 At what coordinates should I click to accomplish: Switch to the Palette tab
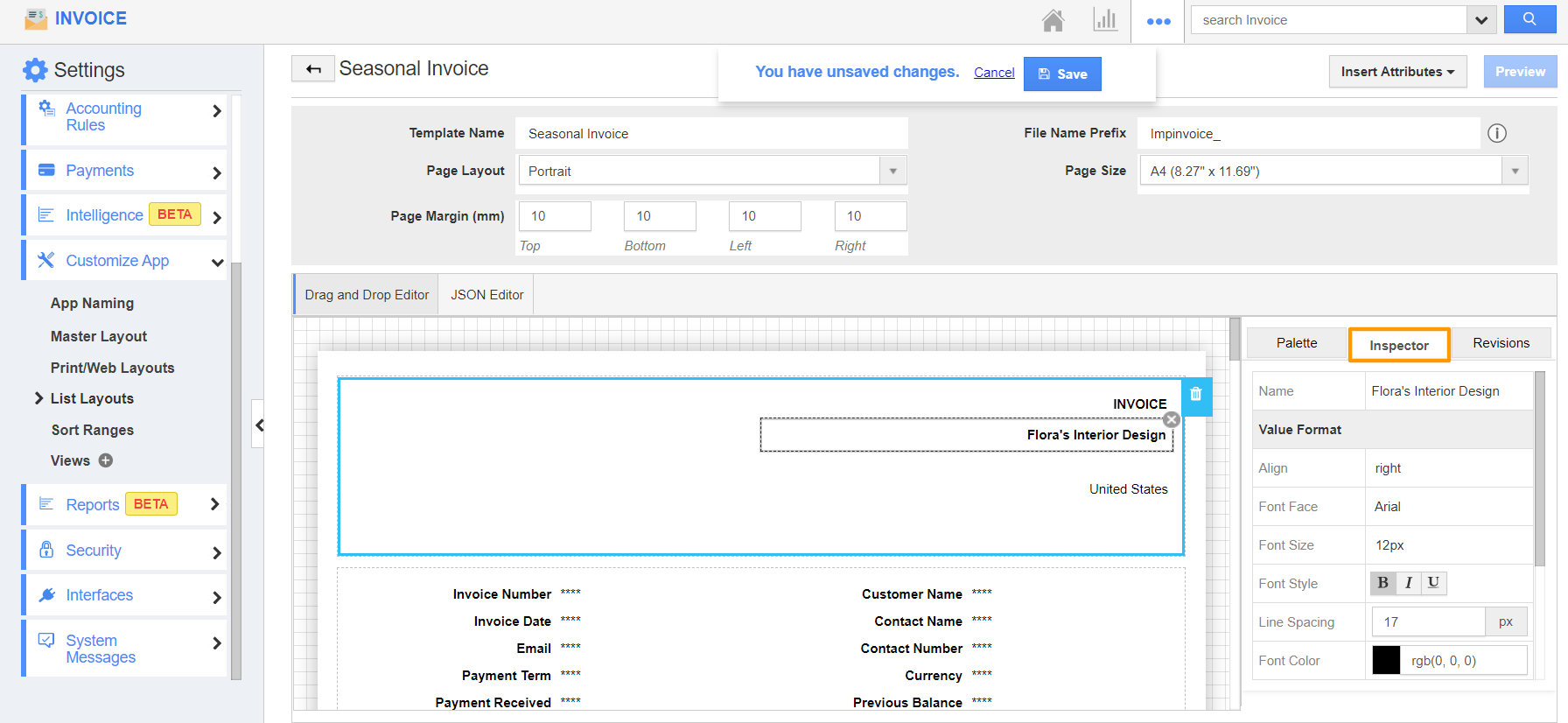tap(1296, 343)
